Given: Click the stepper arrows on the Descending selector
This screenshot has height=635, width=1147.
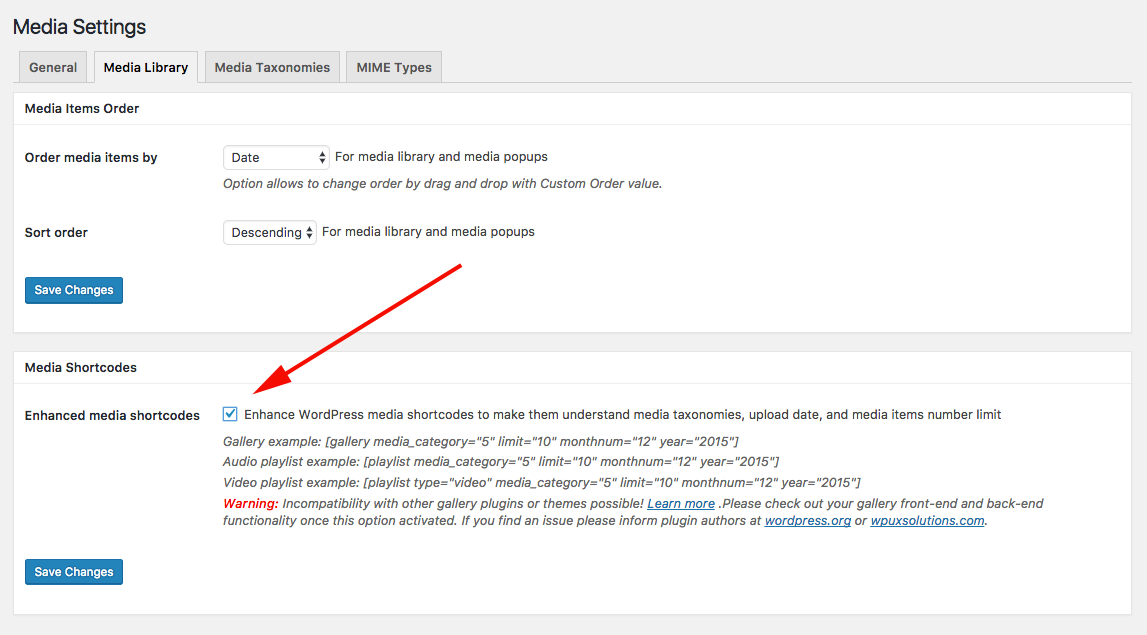Looking at the screenshot, I should [x=308, y=231].
